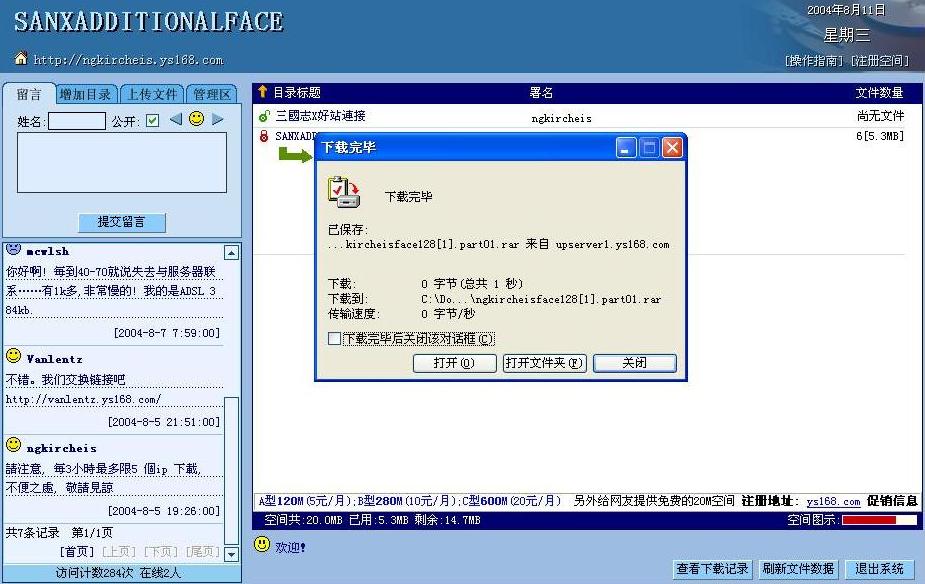The width and height of the screenshot is (925, 584).
Task: Click the download complete icon in dialog
Action: coord(343,192)
